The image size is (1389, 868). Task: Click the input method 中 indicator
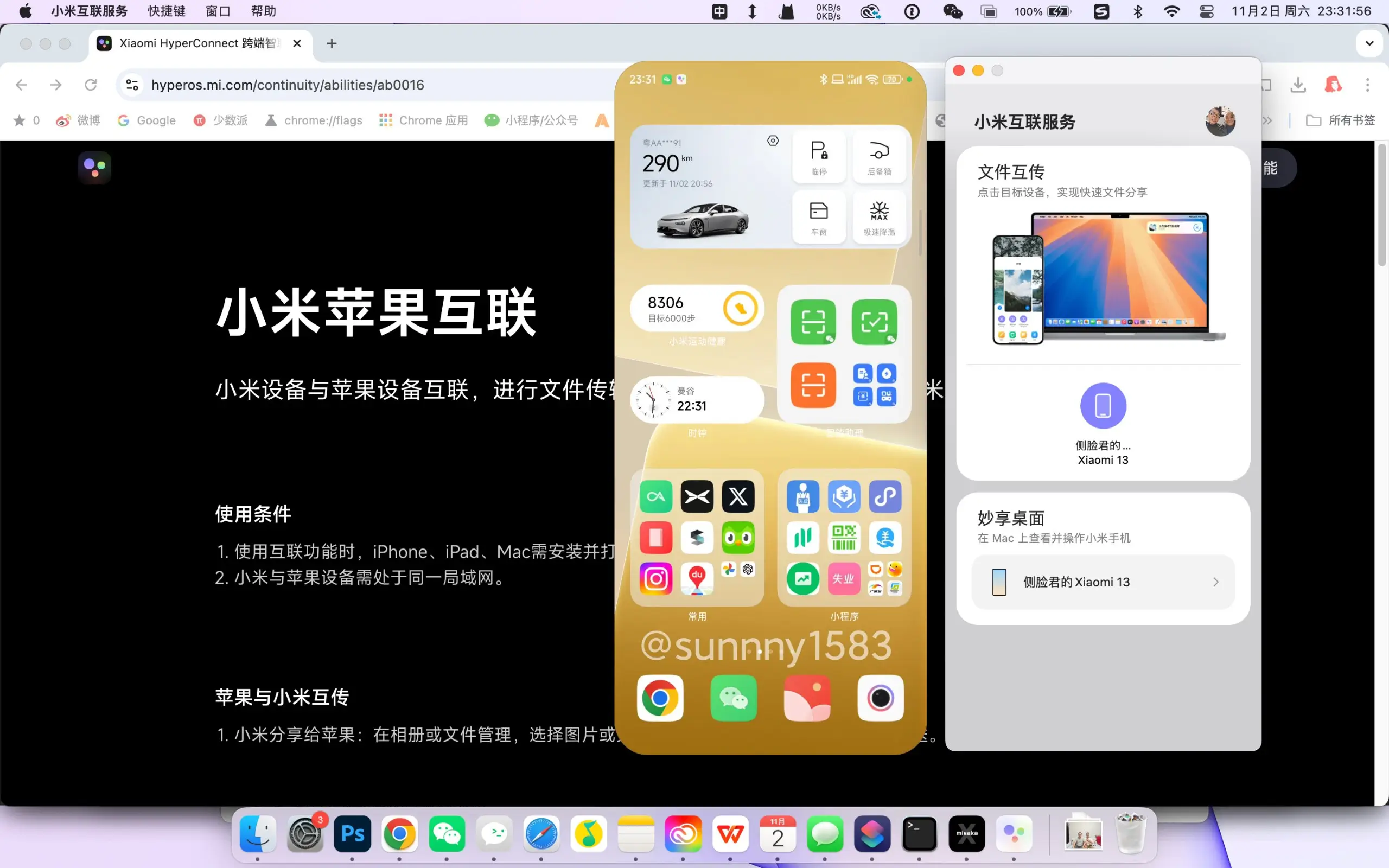tap(719, 11)
